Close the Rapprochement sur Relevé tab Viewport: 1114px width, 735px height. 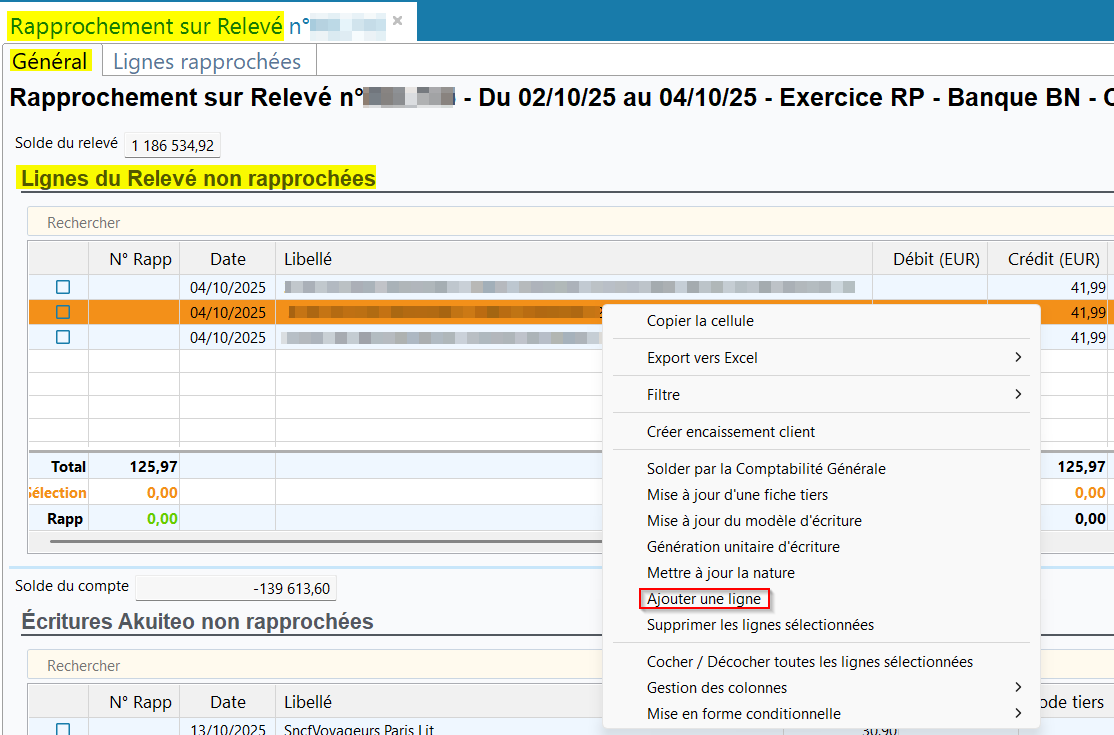(398, 21)
